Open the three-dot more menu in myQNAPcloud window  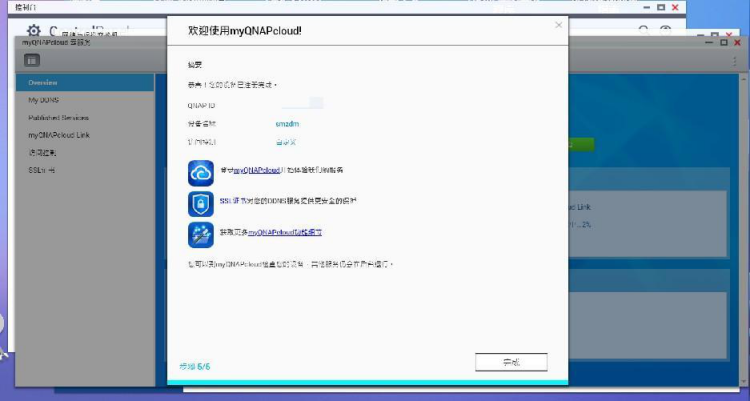[x=735, y=61]
